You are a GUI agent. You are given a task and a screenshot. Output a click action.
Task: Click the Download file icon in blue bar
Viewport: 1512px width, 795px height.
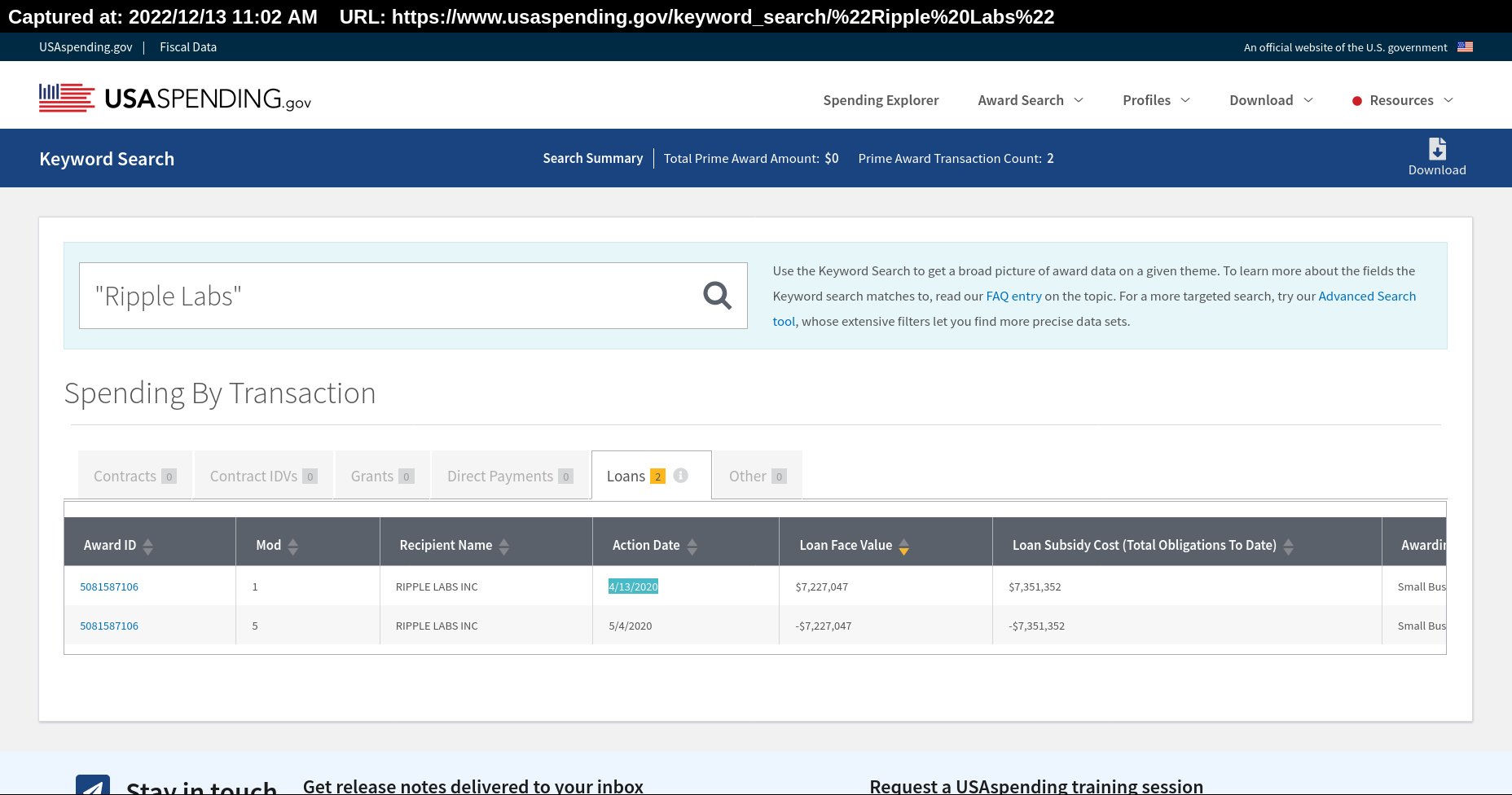(x=1437, y=149)
